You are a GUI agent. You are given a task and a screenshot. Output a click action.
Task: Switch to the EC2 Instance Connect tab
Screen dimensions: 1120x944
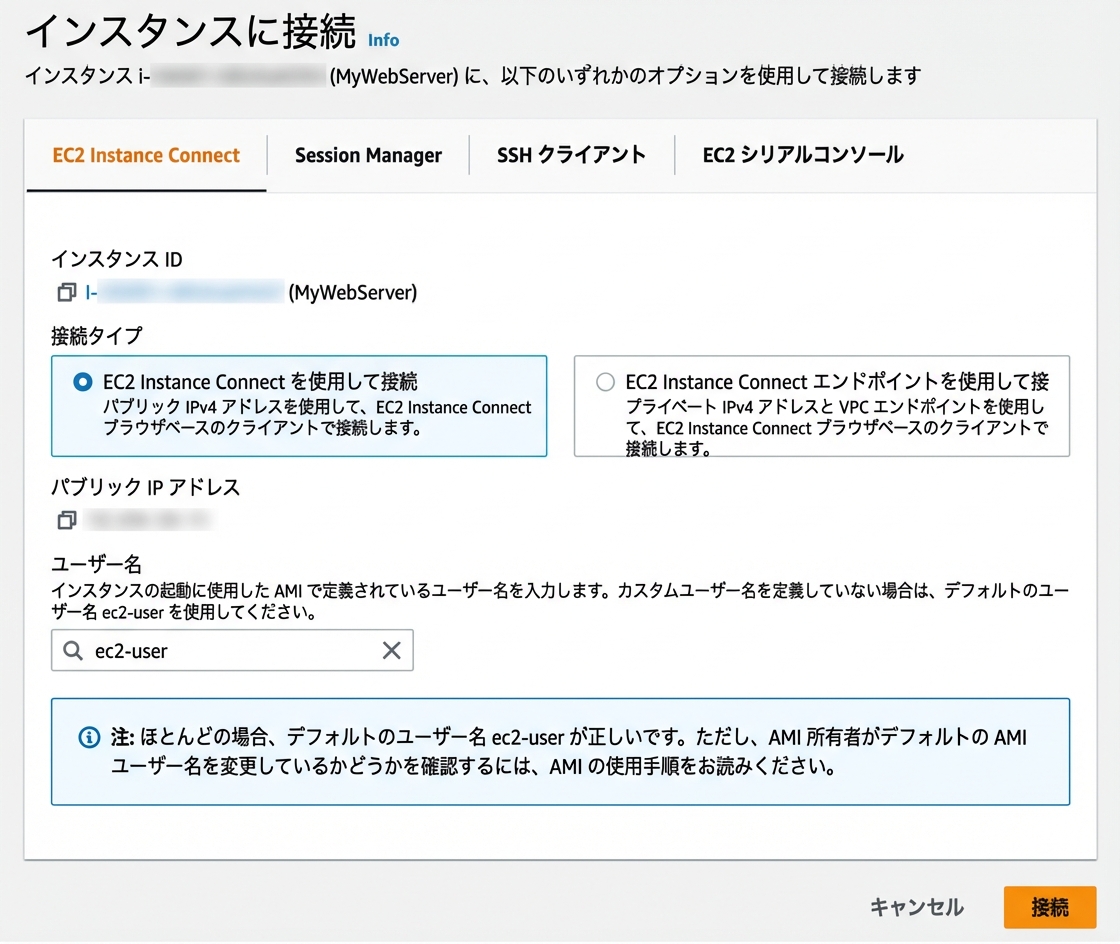click(x=146, y=155)
